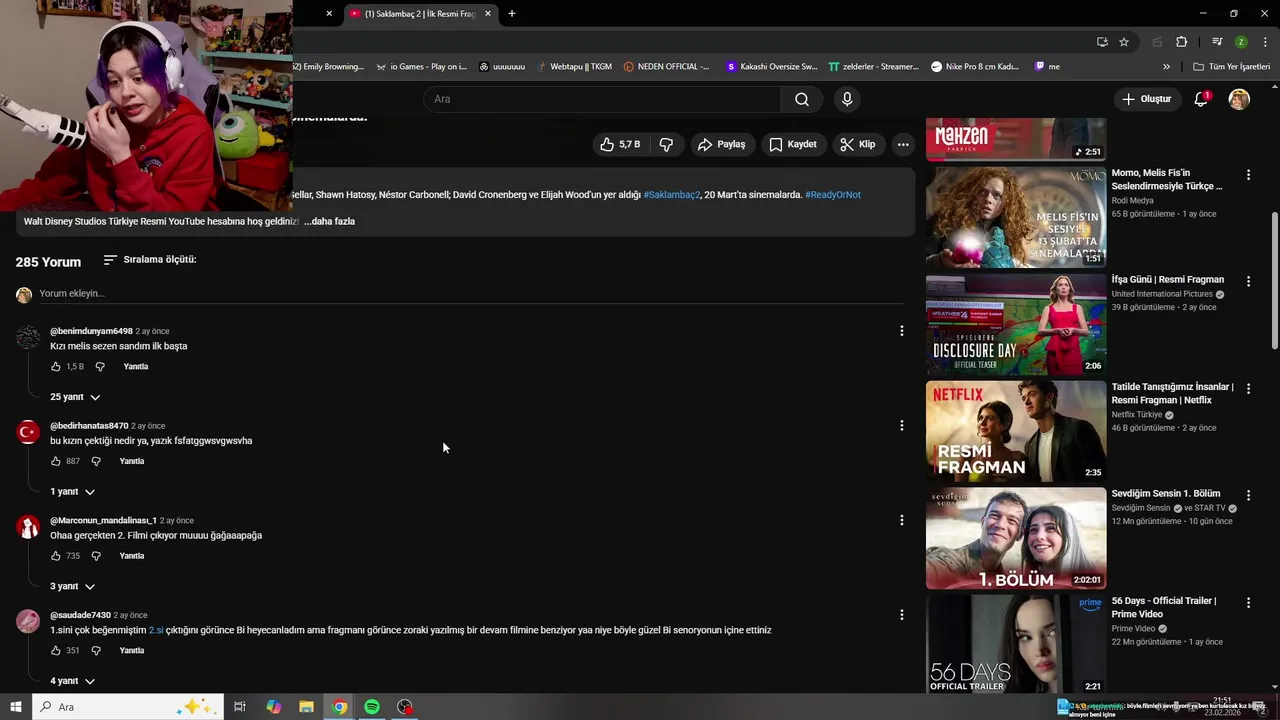Reply to @bedirhanatas8470's comment
This screenshot has width=1280, height=720.
[x=132, y=461]
